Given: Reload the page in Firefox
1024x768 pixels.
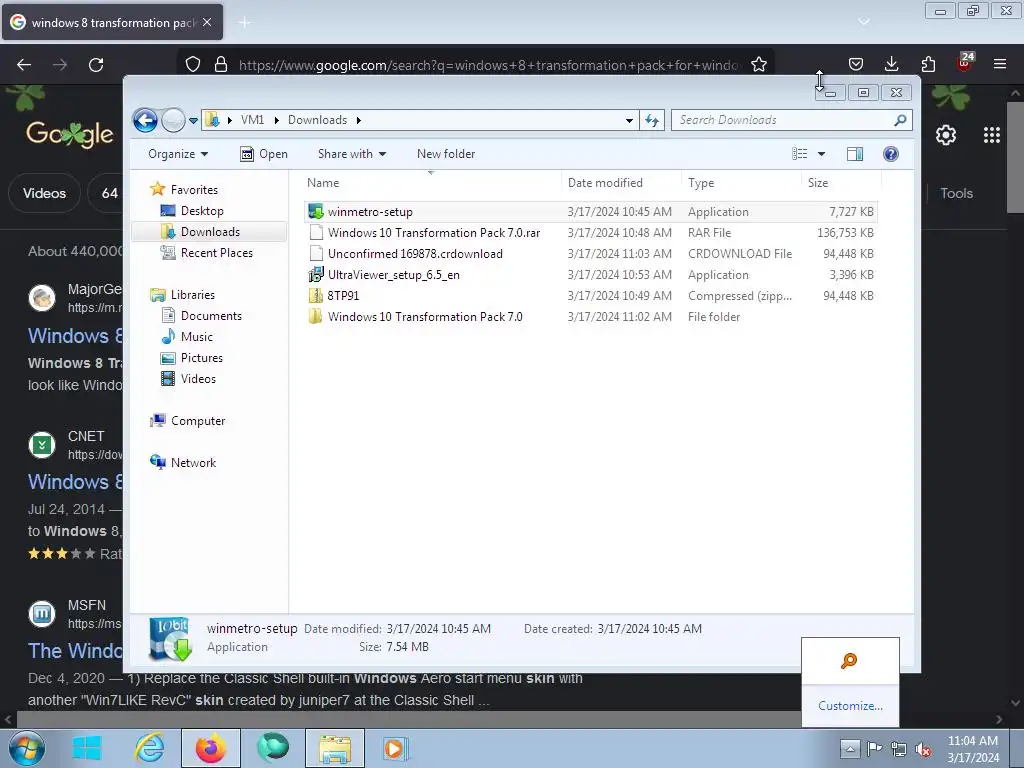Looking at the screenshot, I should click(96, 65).
